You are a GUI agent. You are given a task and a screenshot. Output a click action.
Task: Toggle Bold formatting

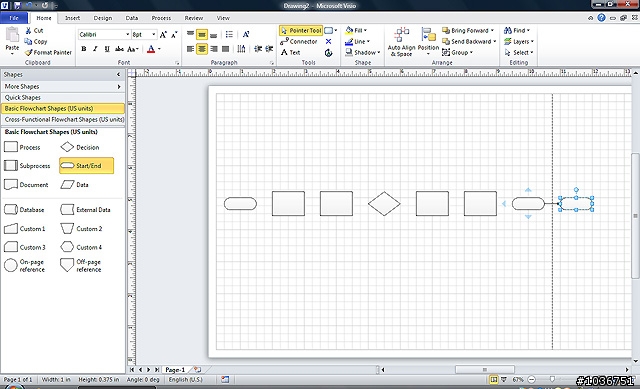[84, 49]
